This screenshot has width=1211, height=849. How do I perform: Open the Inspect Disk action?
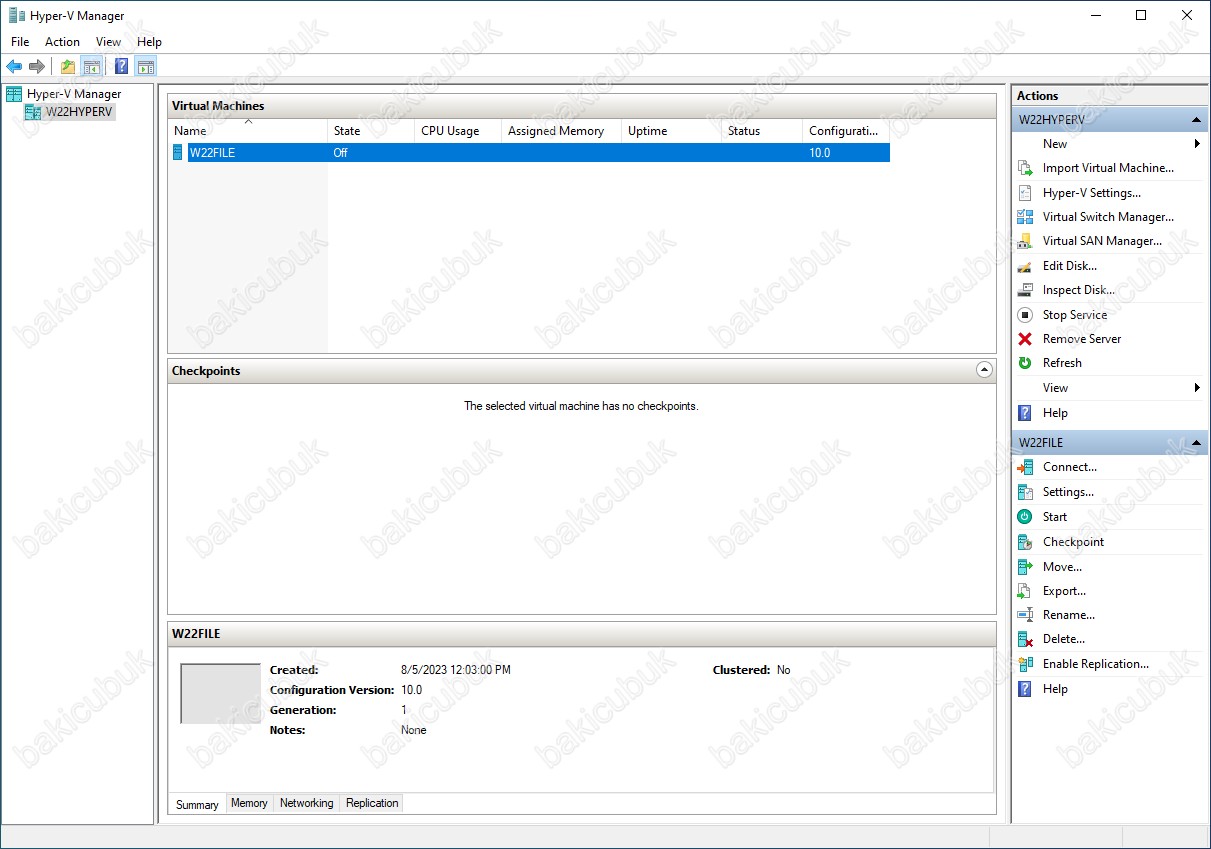coord(1078,290)
